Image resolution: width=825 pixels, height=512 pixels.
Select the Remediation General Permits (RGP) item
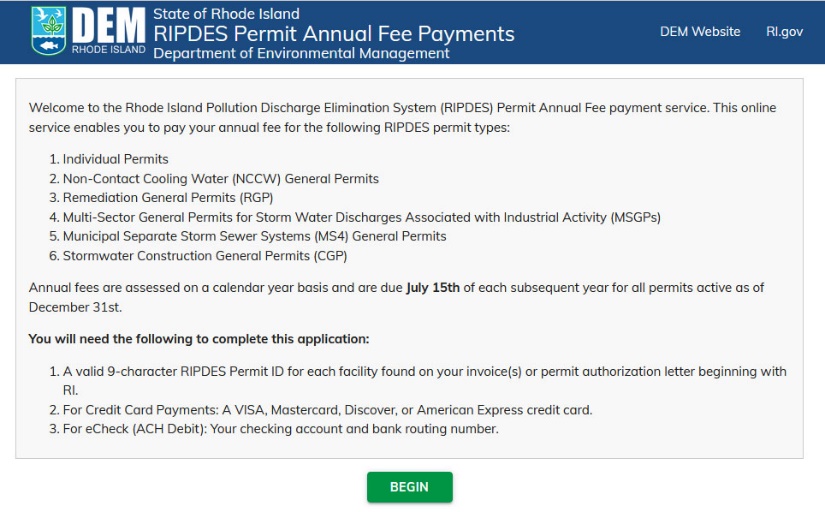pyautogui.click(x=177, y=198)
